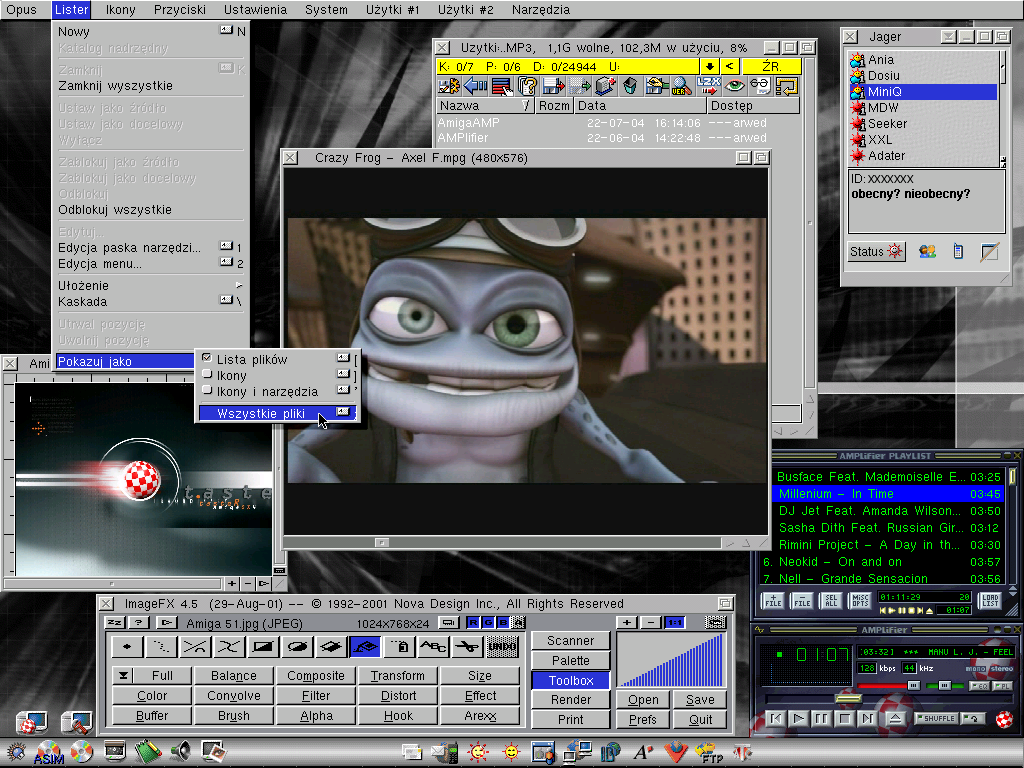This screenshot has height=768, width=1024.
Task: Select the scissors cut tool in ImageFX
Action: 466,647
